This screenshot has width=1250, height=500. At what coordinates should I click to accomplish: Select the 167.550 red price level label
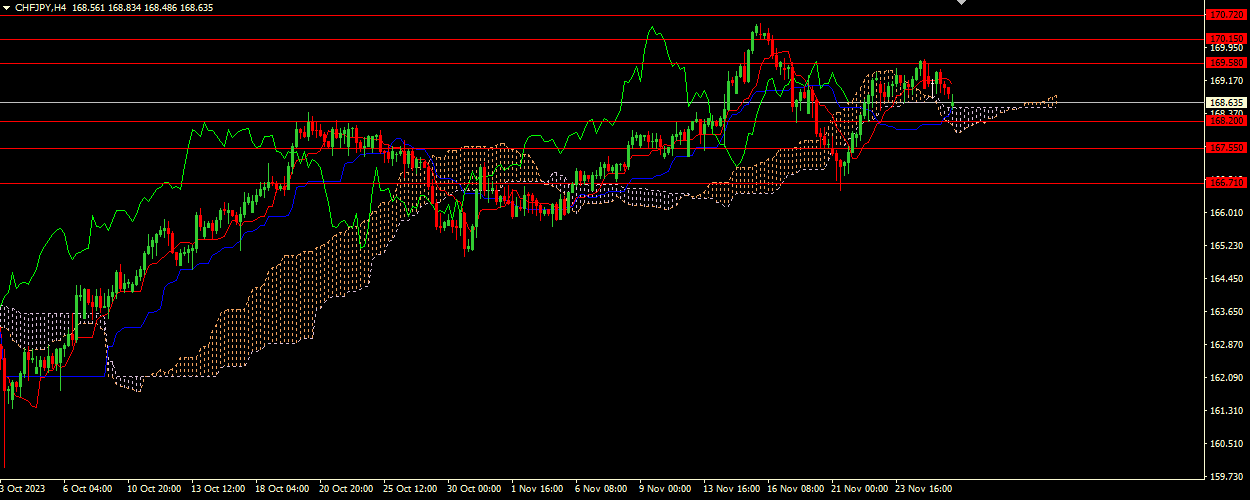coord(1226,148)
